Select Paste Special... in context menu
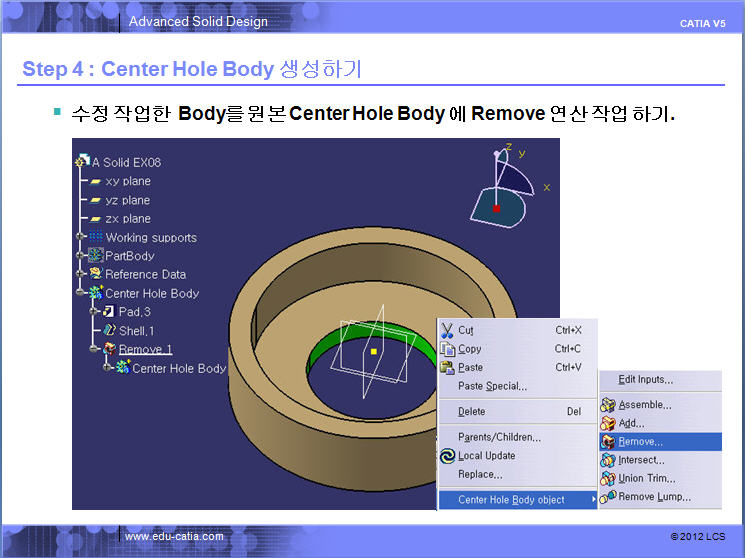Viewport: 745px width, 558px height. (x=492, y=386)
